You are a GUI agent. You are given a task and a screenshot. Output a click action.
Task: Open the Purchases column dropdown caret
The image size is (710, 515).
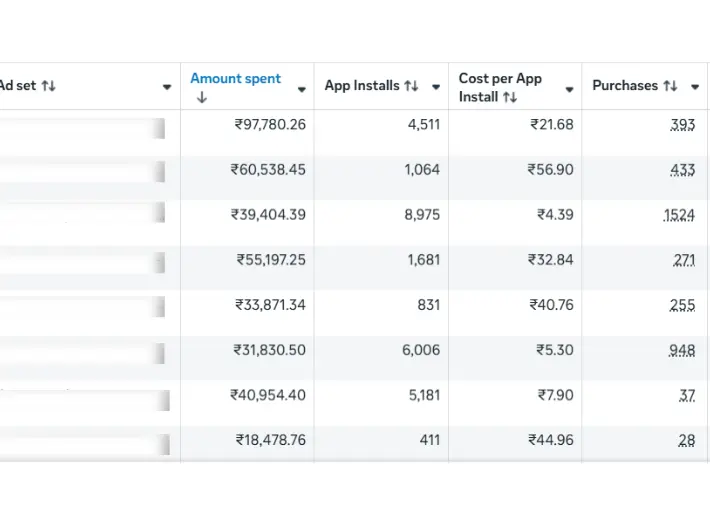(695, 87)
